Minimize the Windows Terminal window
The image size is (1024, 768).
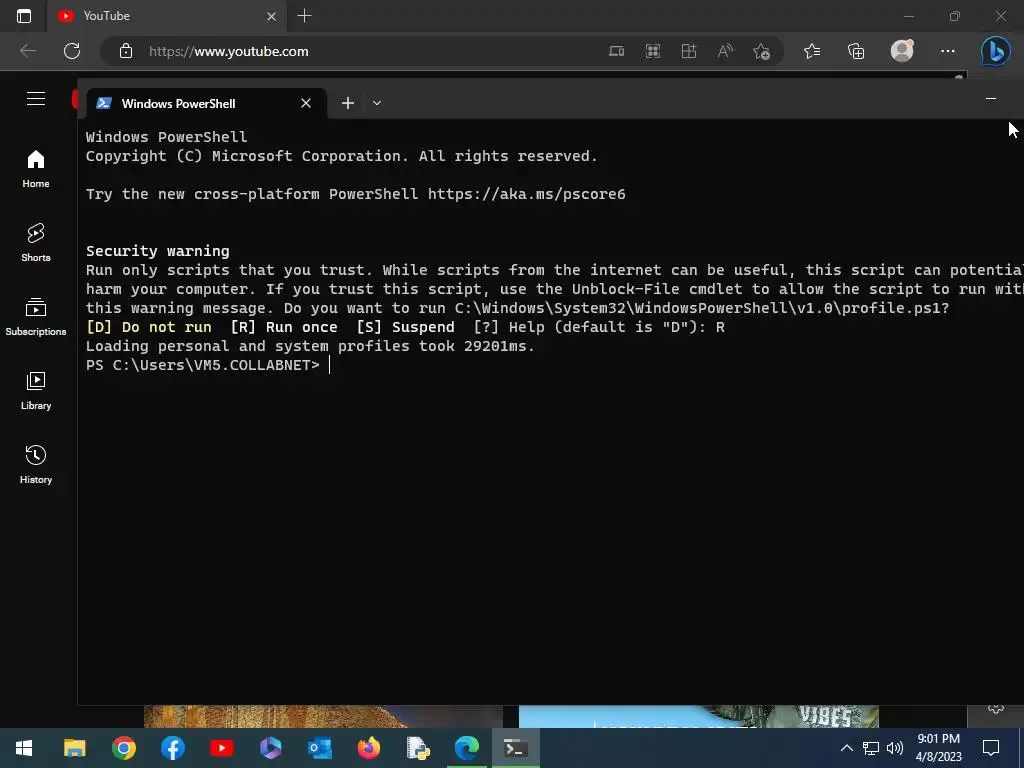point(991,99)
